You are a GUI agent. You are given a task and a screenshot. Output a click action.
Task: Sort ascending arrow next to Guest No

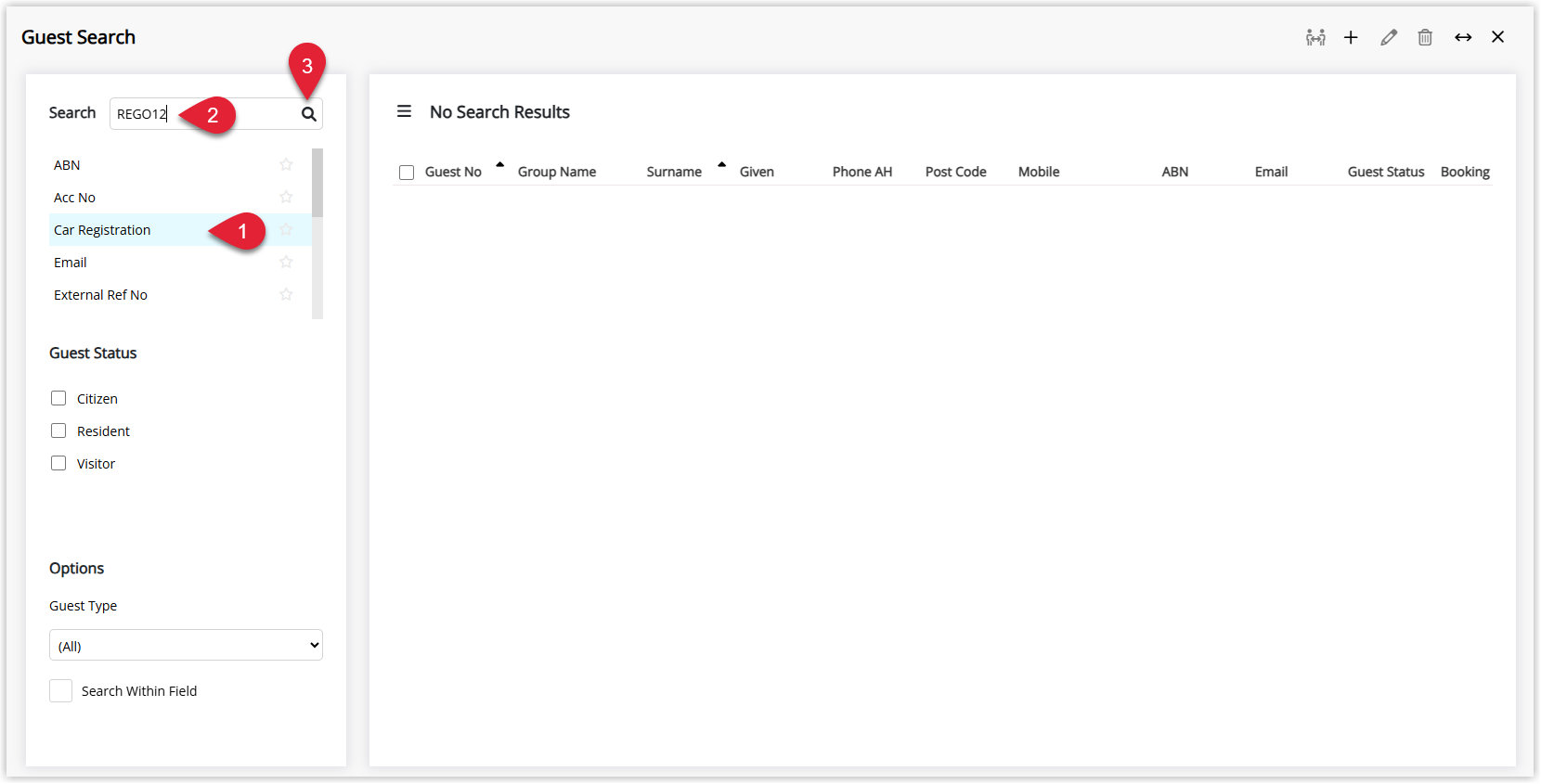tap(499, 164)
